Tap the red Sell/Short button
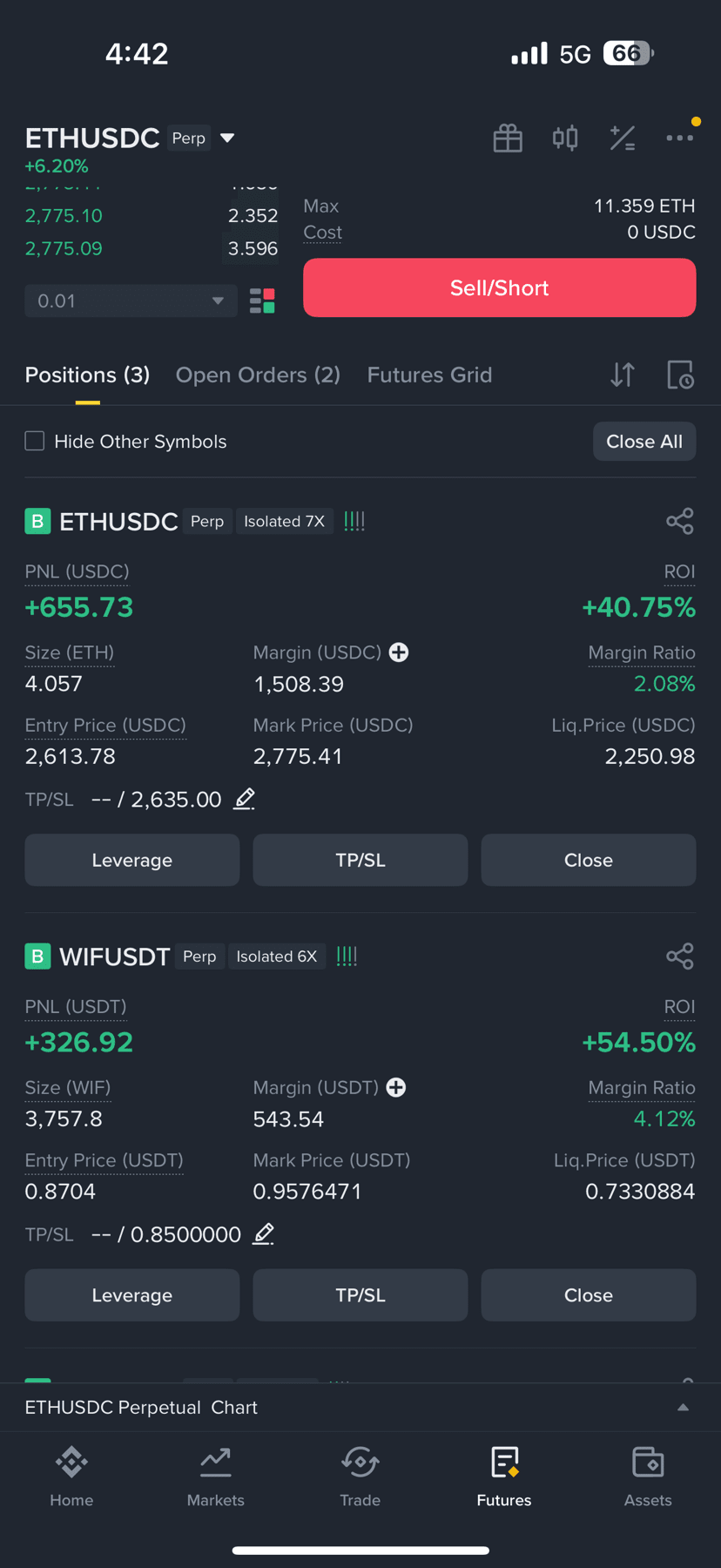 [499, 287]
